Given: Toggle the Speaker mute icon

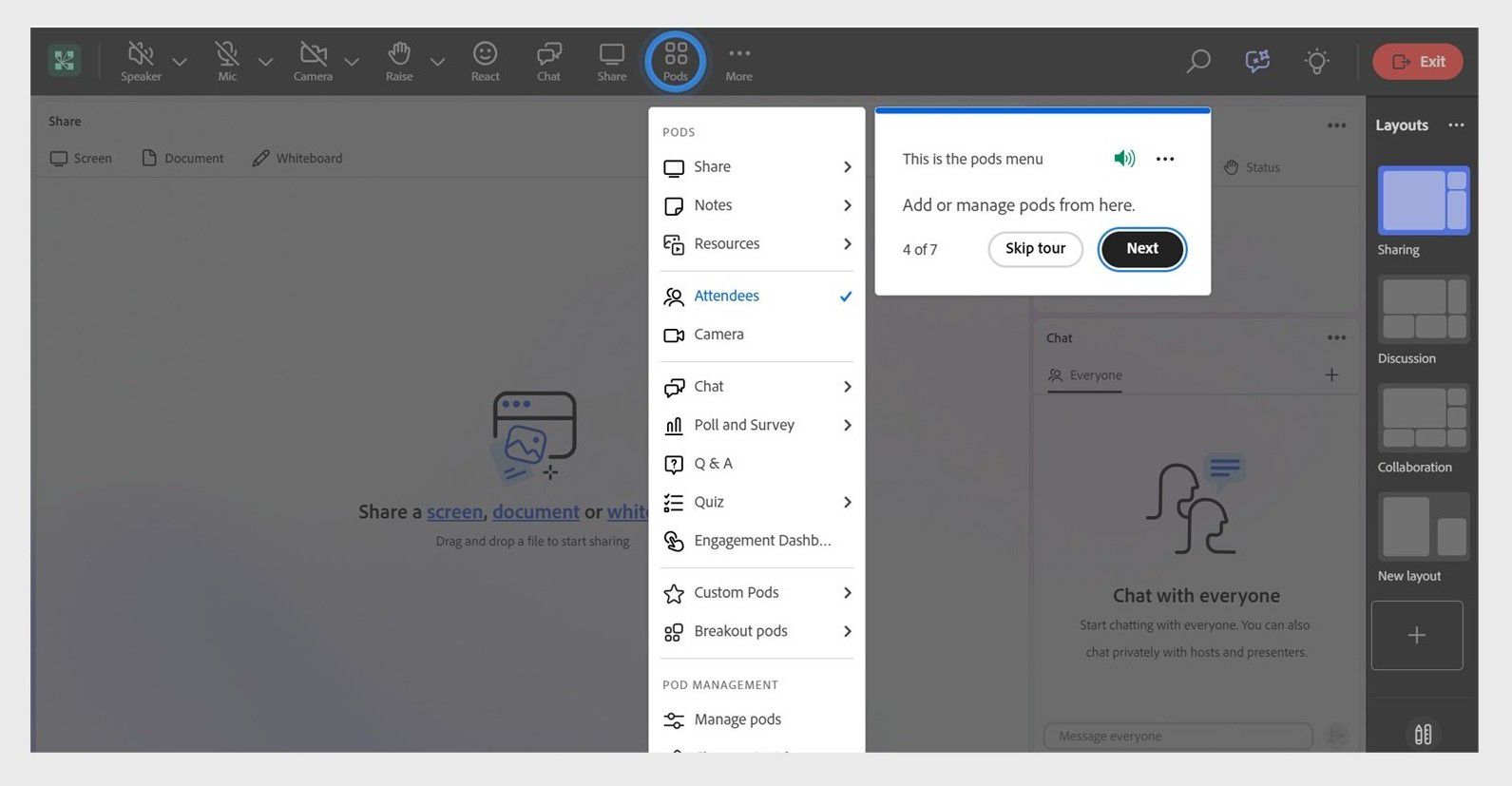Looking at the screenshot, I should [x=141, y=53].
